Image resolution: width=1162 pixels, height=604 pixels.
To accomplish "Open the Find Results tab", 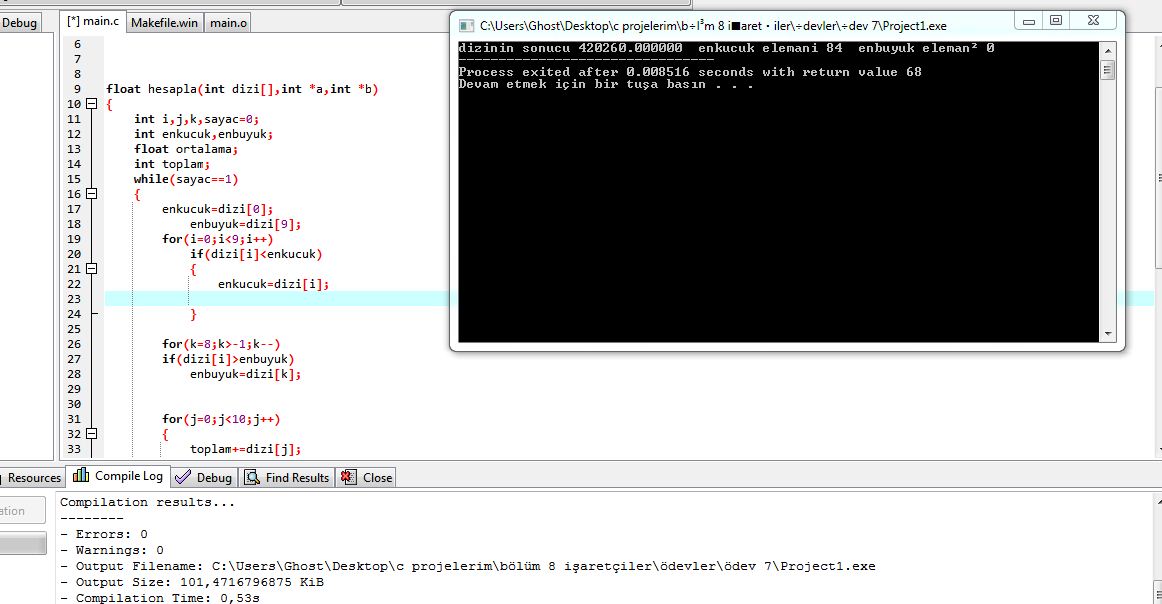I will point(287,478).
